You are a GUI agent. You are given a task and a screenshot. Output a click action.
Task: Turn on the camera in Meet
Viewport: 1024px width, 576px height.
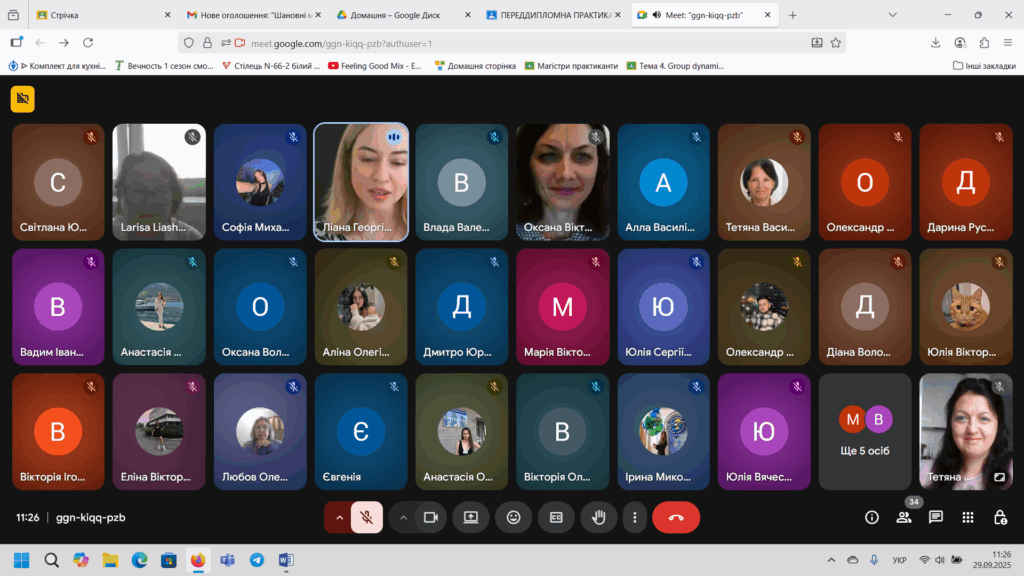pyautogui.click(x=431, y=517)
